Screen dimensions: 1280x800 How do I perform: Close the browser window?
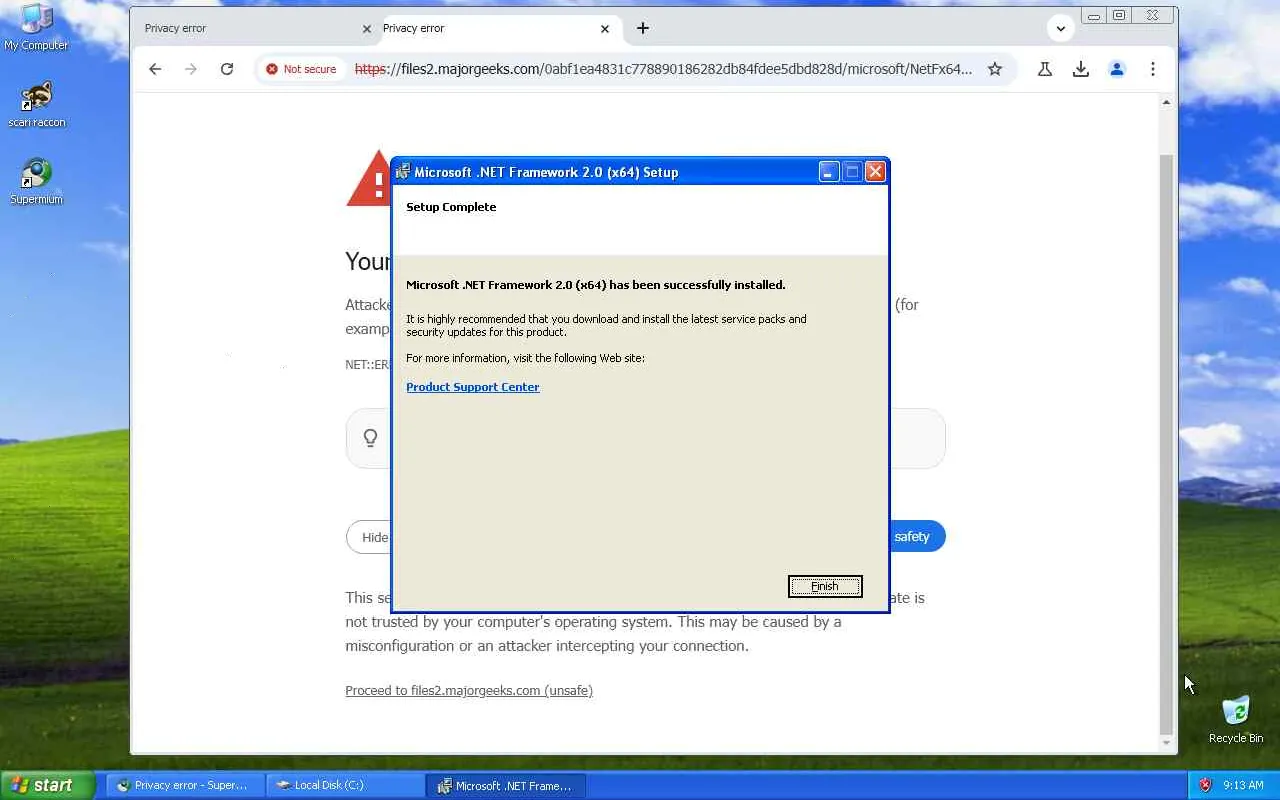1152,16
